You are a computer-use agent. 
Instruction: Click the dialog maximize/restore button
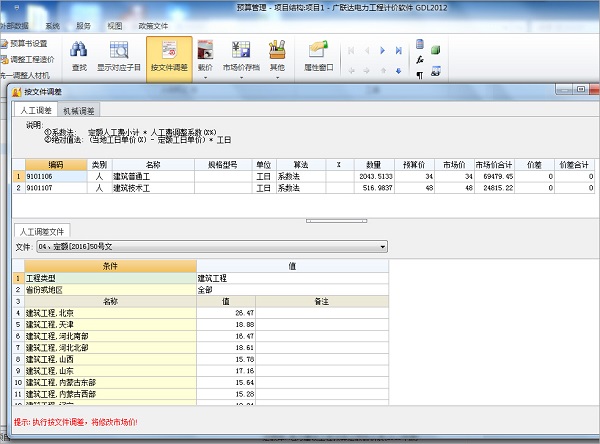click(580, 89)
